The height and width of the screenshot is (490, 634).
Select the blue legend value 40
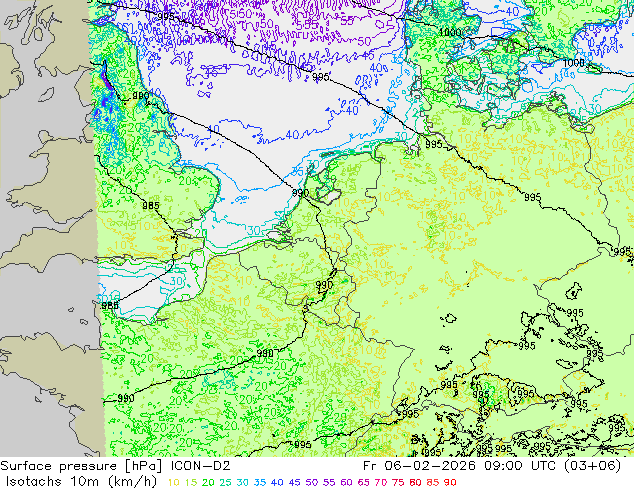[x=277, y=482]
